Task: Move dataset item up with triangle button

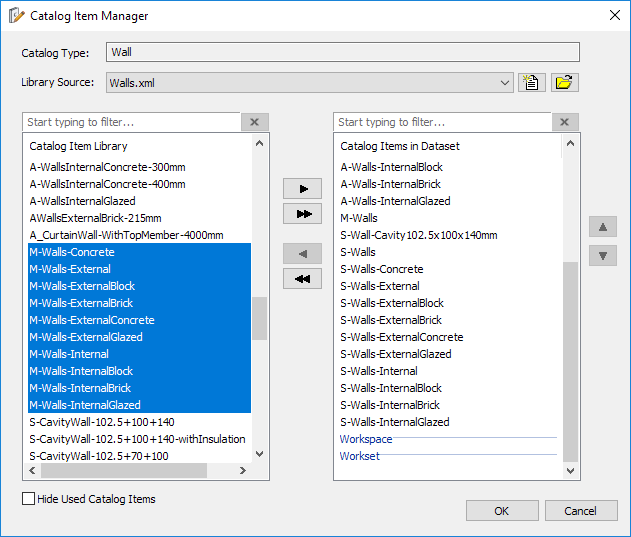Action: click(603, 227)
